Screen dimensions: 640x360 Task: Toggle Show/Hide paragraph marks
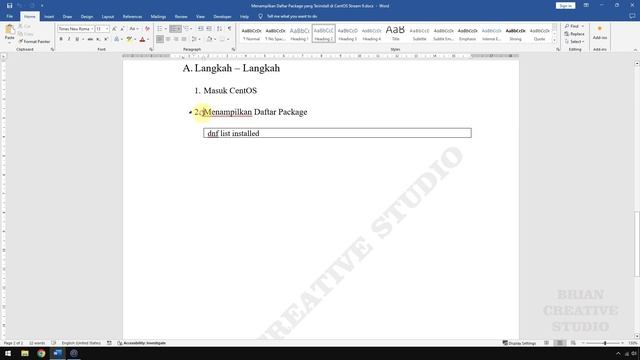pyautogui.click(x=229, y=29)
